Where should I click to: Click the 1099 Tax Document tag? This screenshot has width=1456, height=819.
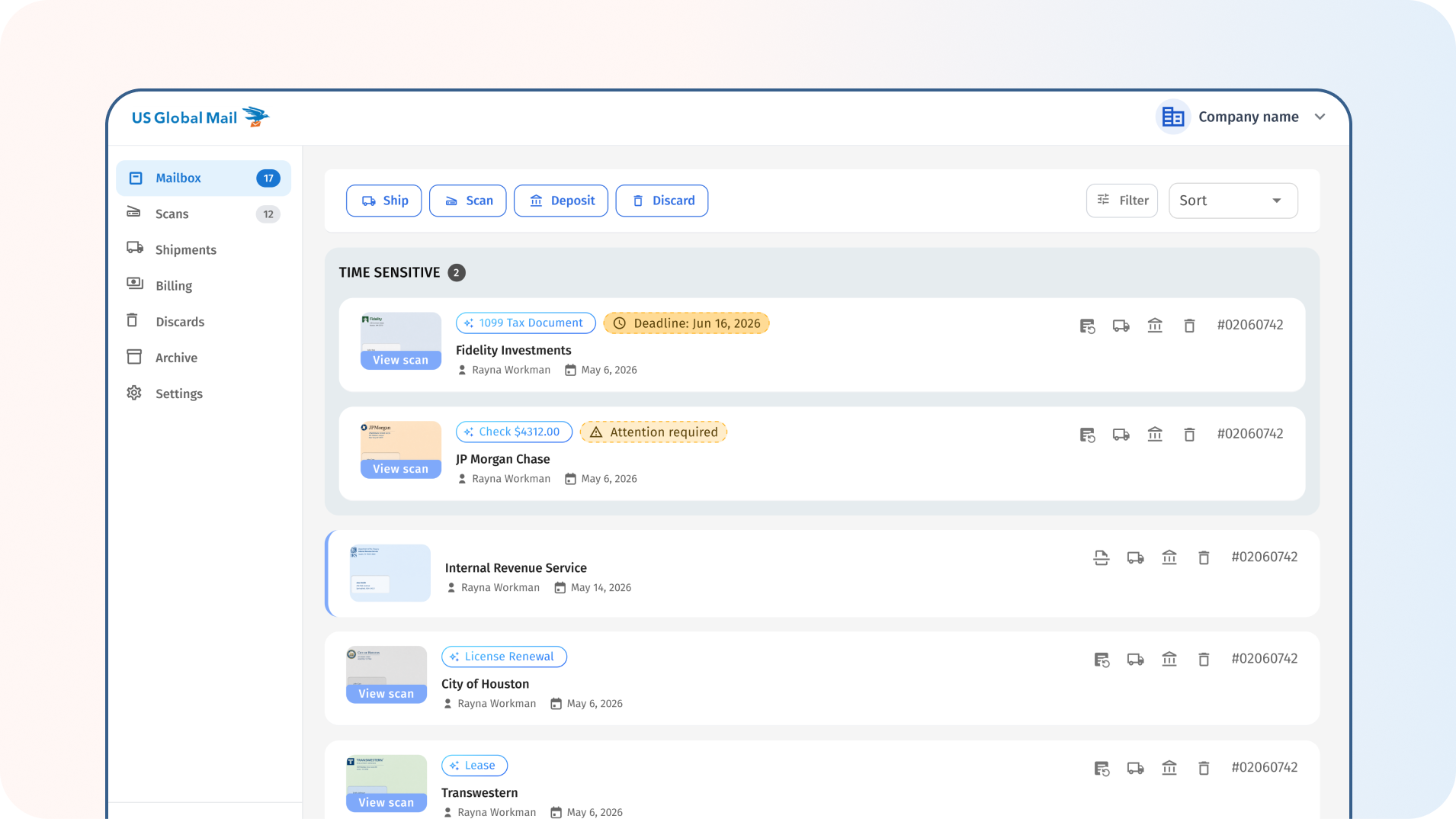526,323
